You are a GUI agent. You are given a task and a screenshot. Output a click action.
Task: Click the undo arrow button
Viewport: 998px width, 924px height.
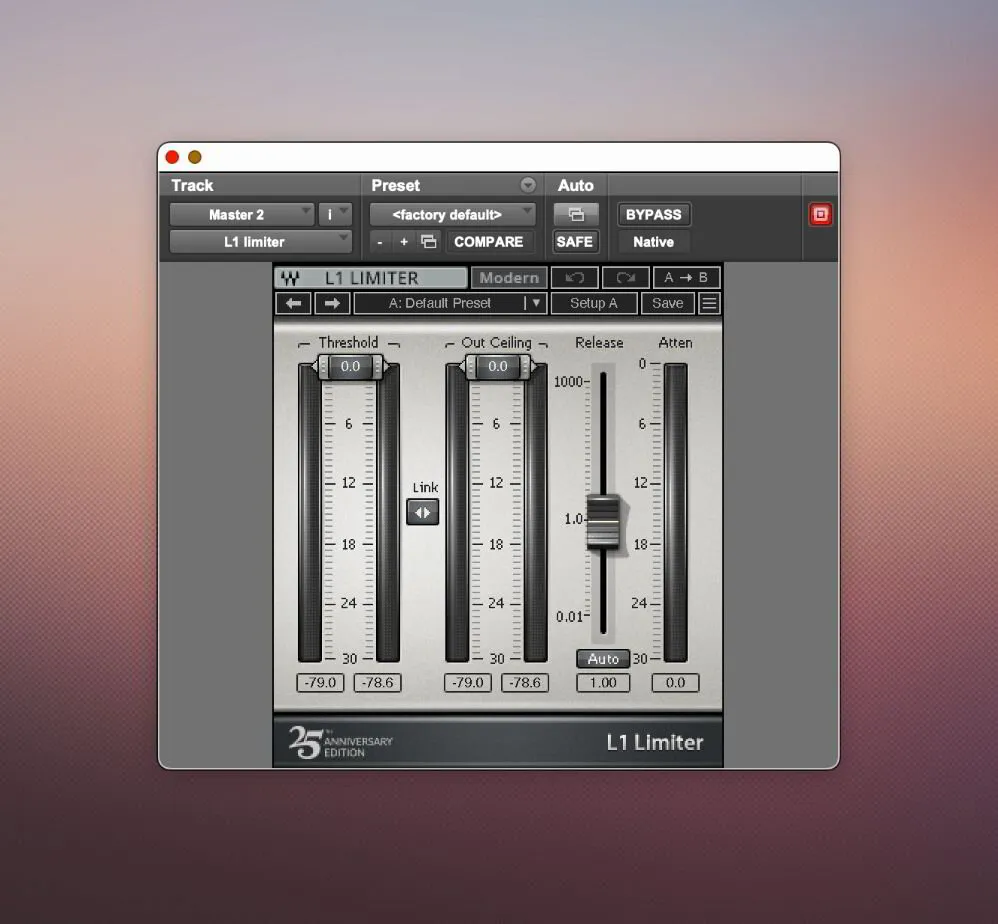pyautogui.click(x=574, y=277)
